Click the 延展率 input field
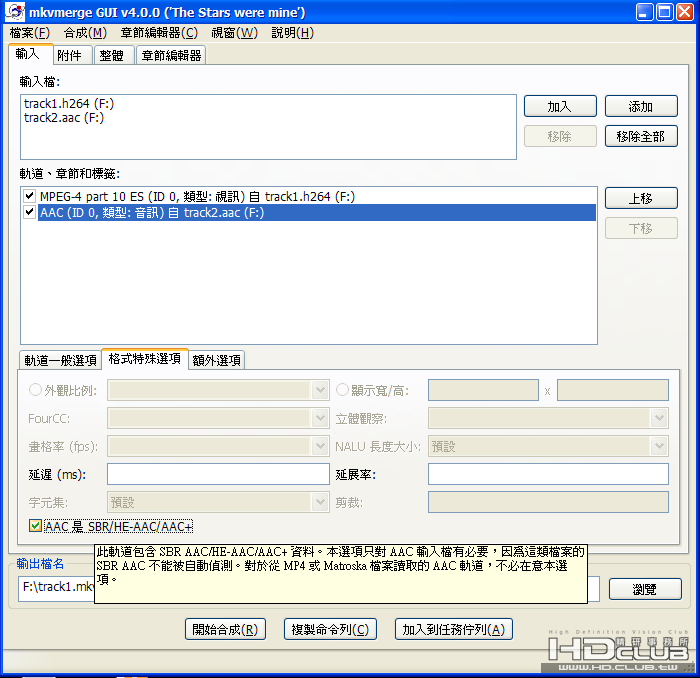Screen dimensions: 700x678 click(x=548, y=474)
